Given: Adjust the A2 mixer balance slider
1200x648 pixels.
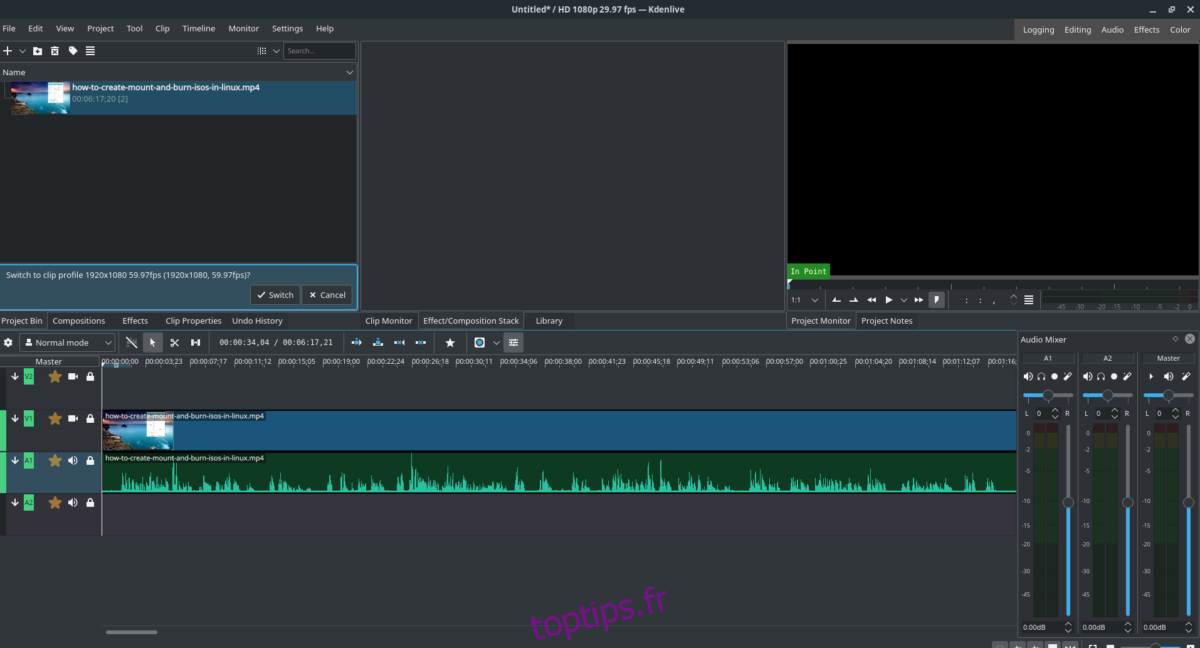Looking at the screenshot, I should [x=1108, y=395].
